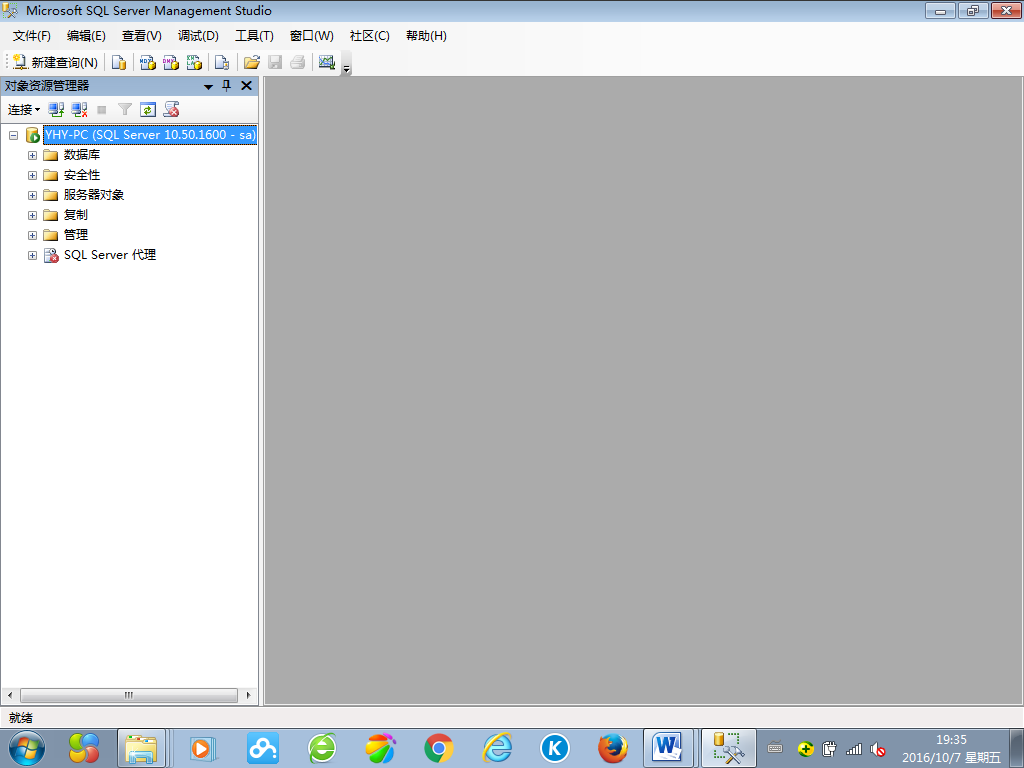Image resolution: width=1024 pixels, height=768 pixels.
Task: Open the 文件(F) menu
Action: tap(31, 36)
